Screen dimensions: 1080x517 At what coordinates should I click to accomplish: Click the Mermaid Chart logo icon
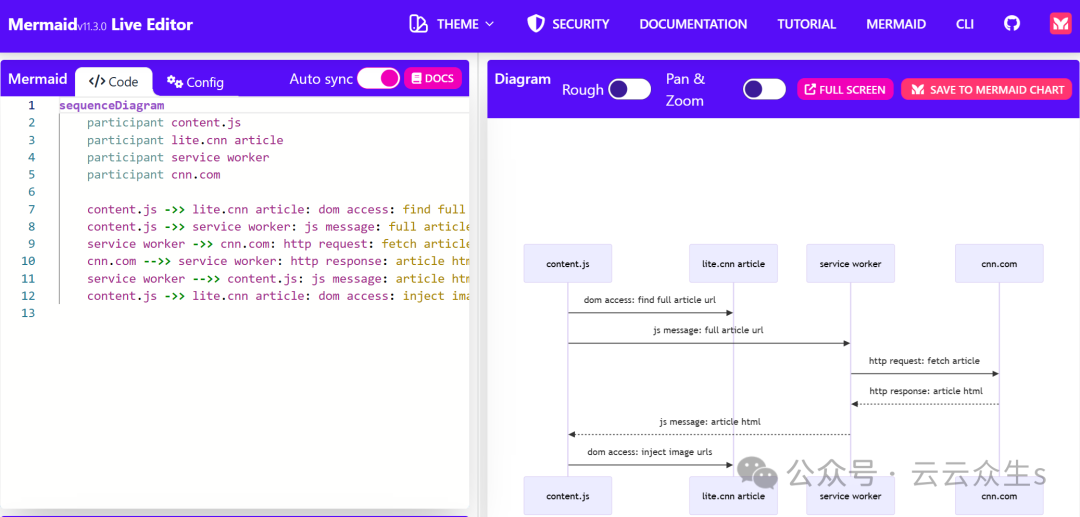[x=1059, y=24]
